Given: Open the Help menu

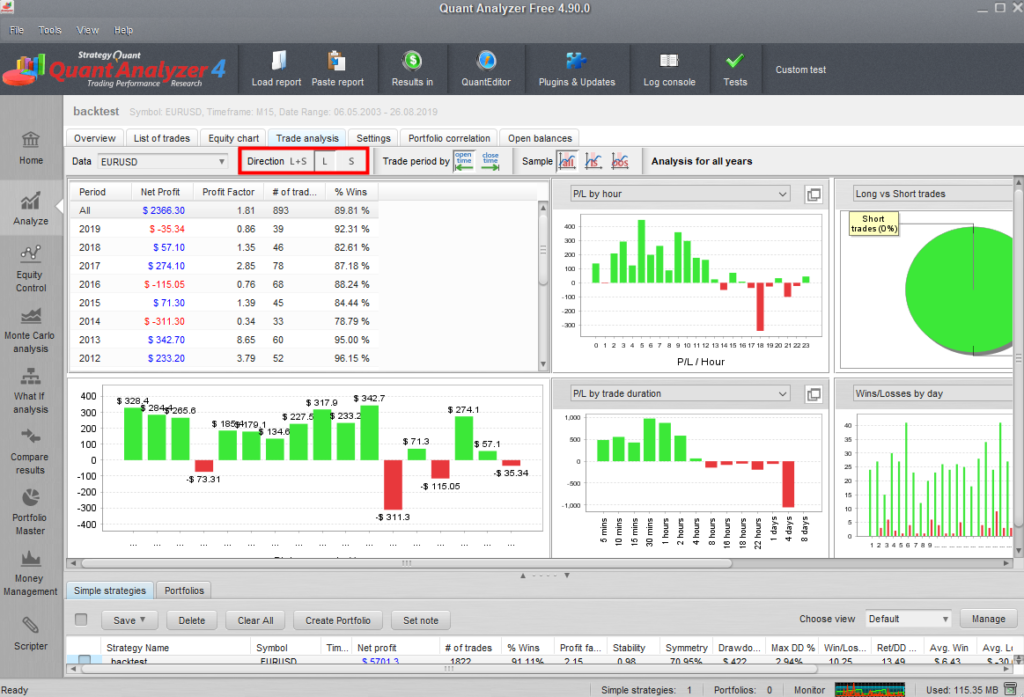Looking at the screenshot, I should point(123,30).
